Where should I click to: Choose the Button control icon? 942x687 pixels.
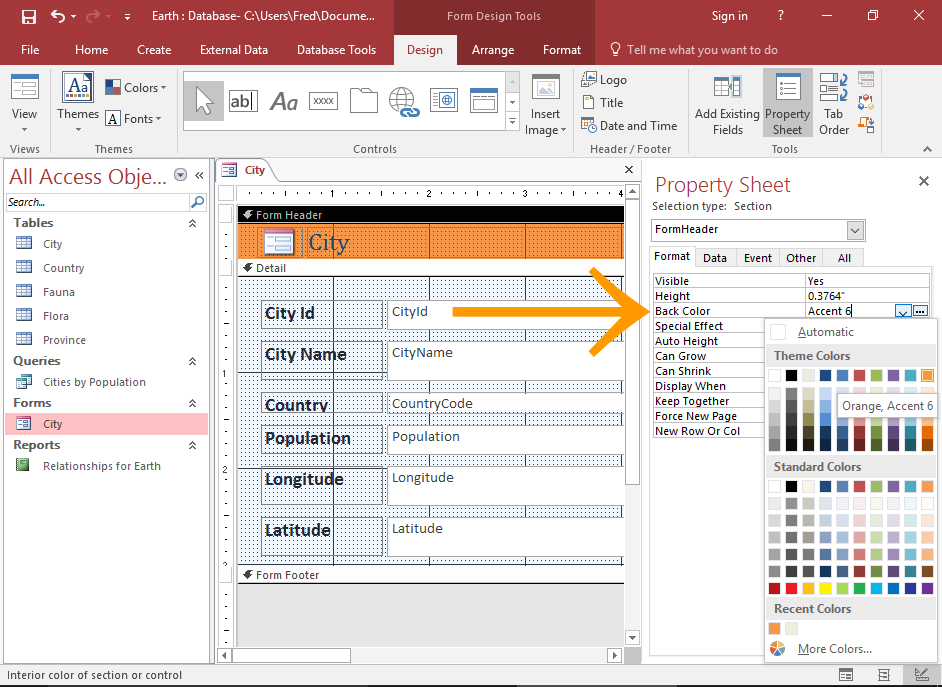point(323,101)
